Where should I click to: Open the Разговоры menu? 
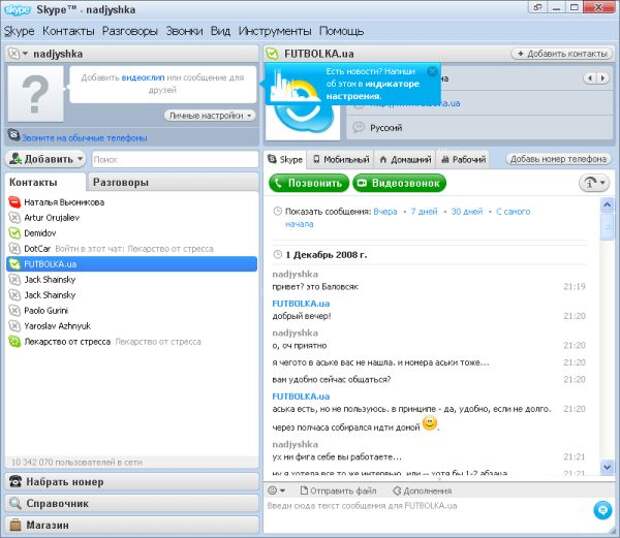(130, 31)
